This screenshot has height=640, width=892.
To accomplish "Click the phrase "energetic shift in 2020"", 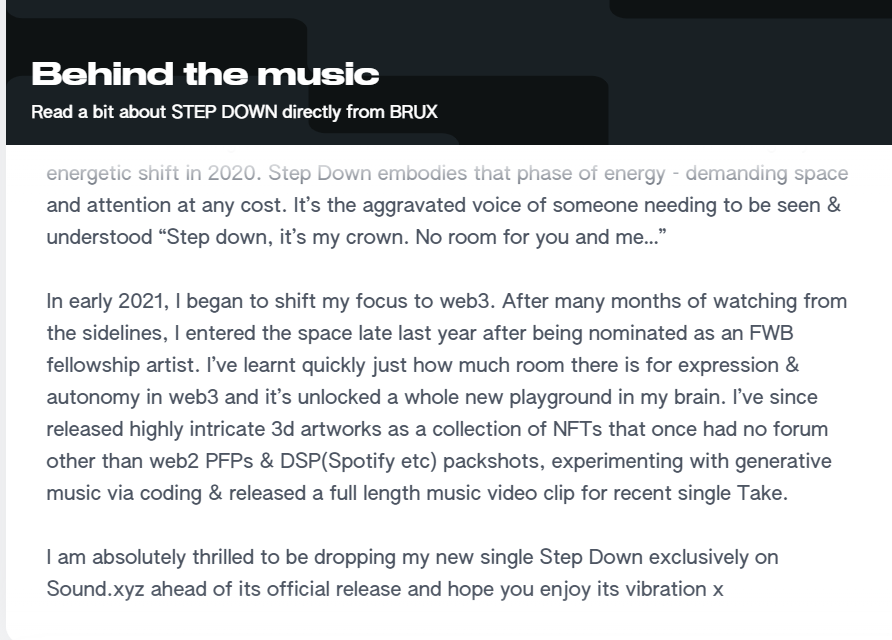I will click(153, 173).
